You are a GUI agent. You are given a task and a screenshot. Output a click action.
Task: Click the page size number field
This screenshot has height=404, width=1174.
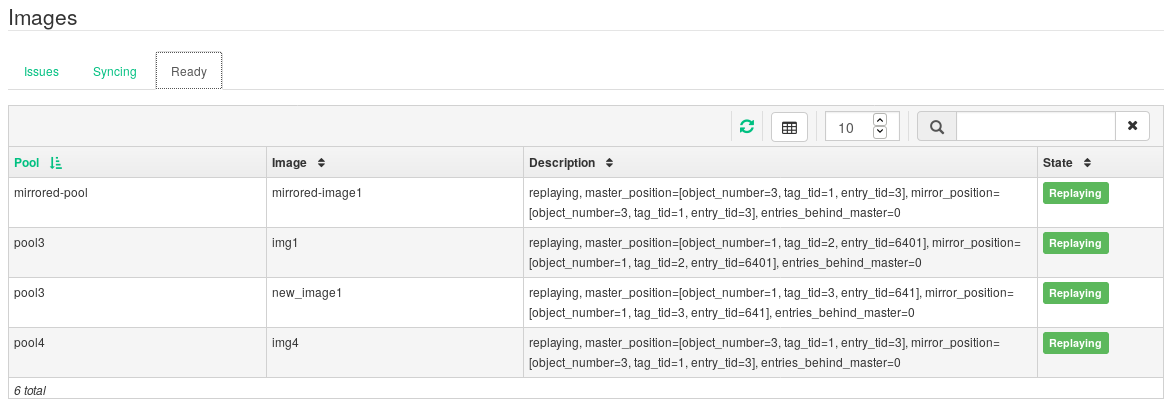click(848, 128)
